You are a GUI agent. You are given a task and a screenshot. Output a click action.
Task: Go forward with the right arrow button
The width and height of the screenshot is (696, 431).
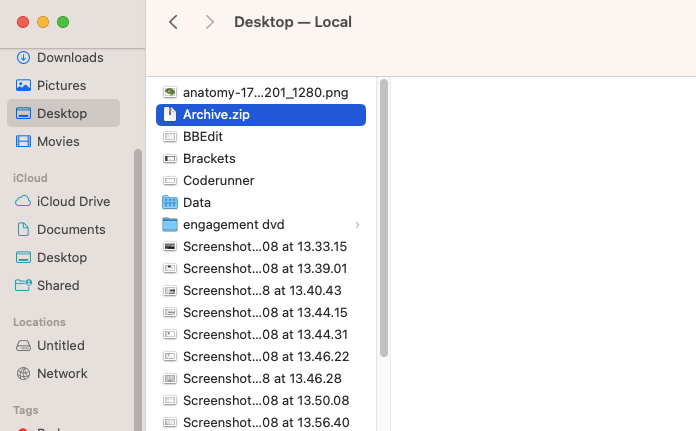210,22
